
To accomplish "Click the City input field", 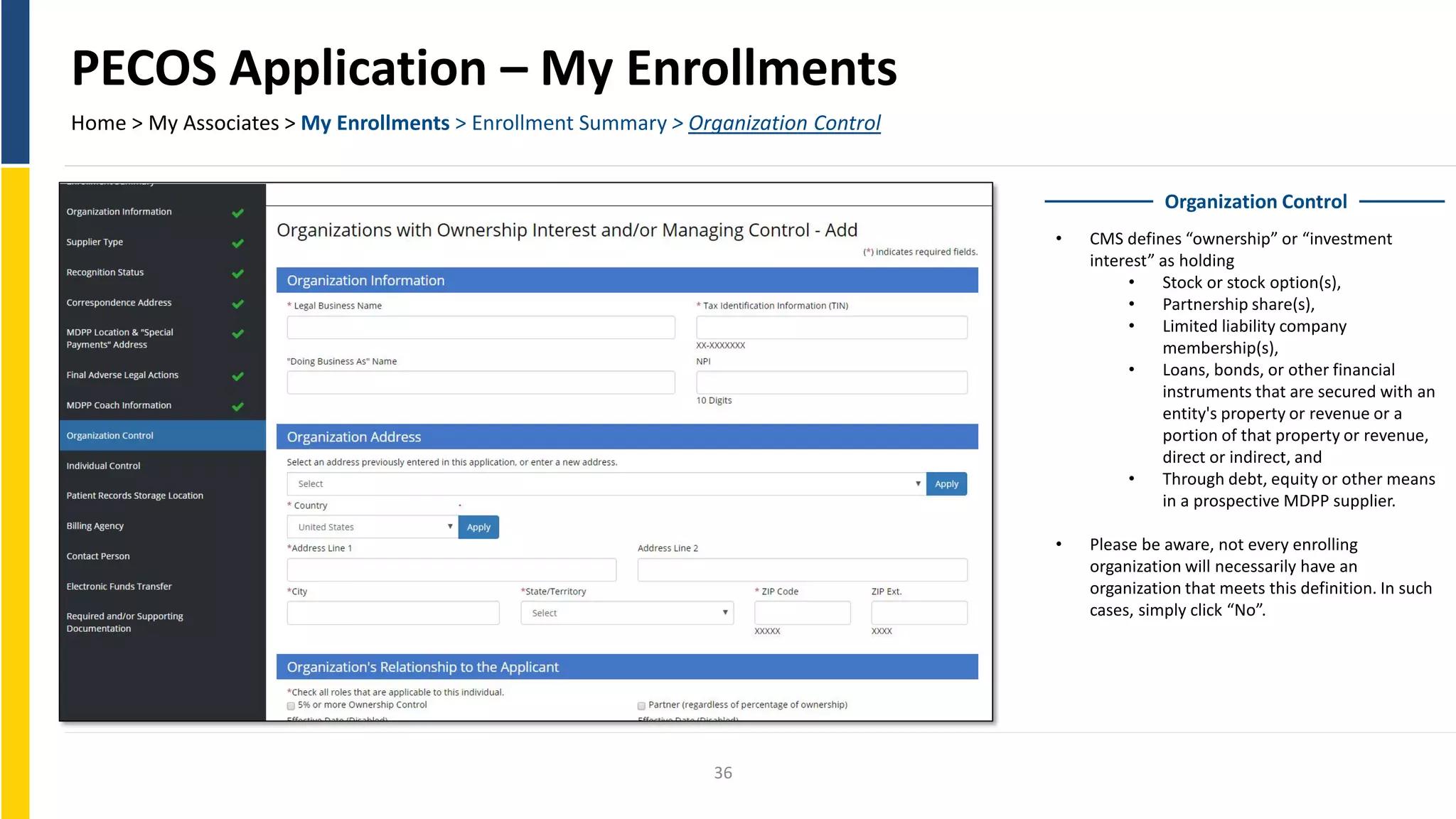I will pos(393,613).
